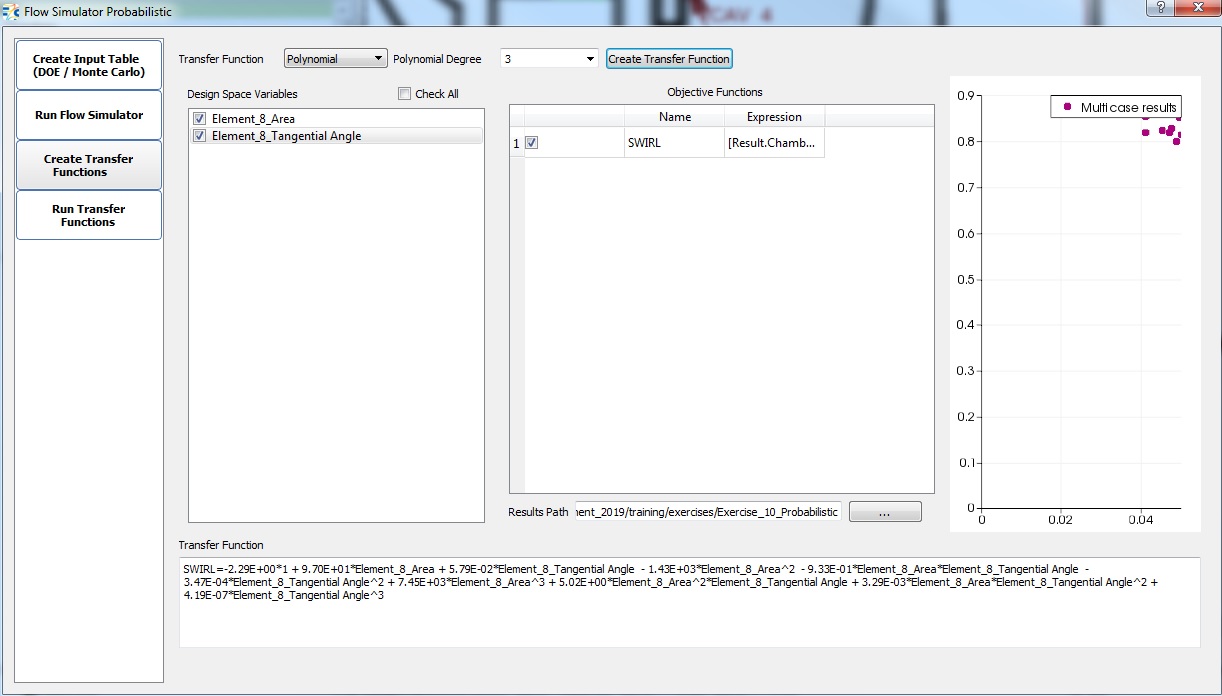Click the purple Multicase results legend marker

click(1067, 107)
